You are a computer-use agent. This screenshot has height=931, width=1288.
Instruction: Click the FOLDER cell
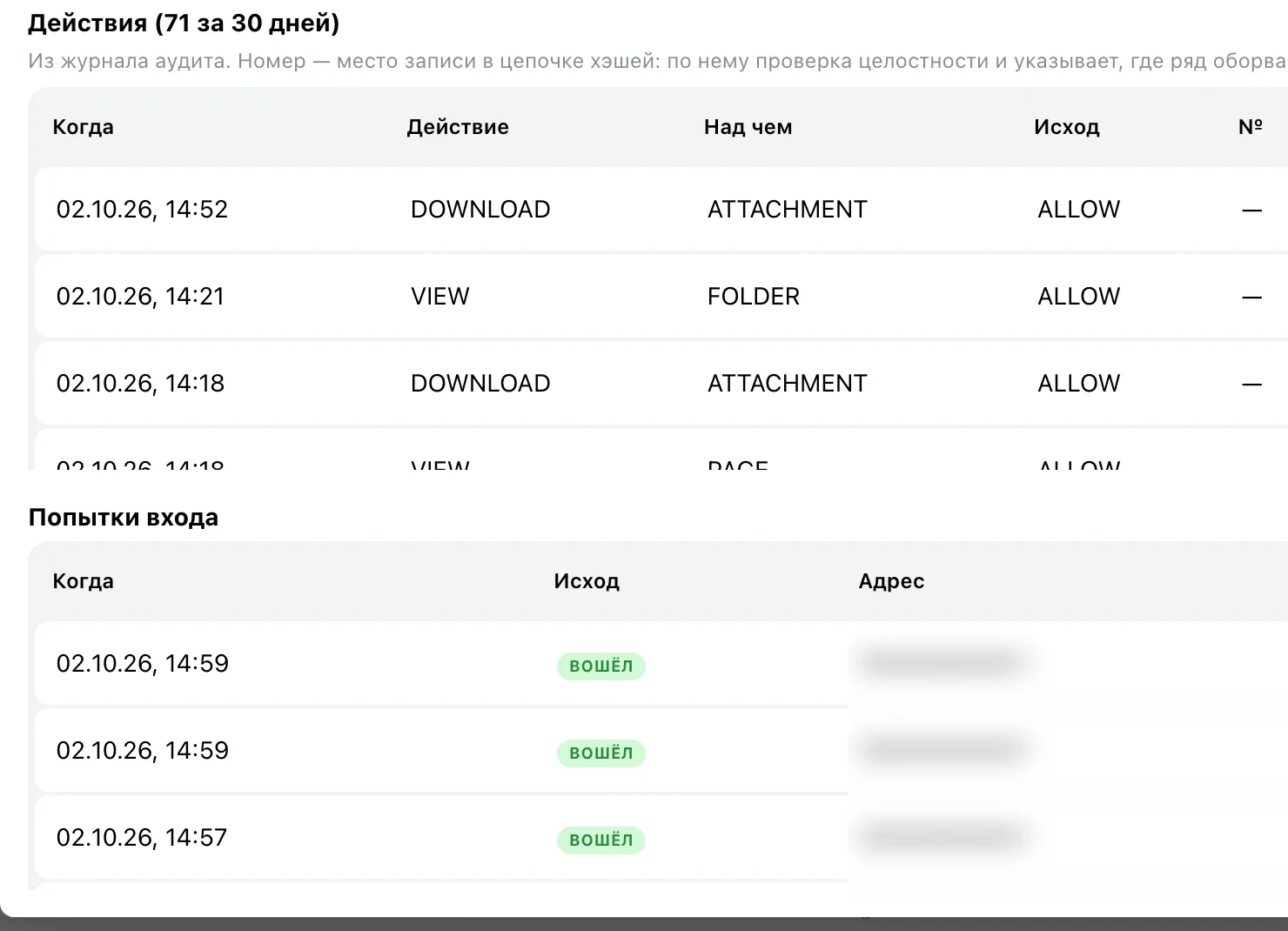pyautogui.click(x=754, y=296)
